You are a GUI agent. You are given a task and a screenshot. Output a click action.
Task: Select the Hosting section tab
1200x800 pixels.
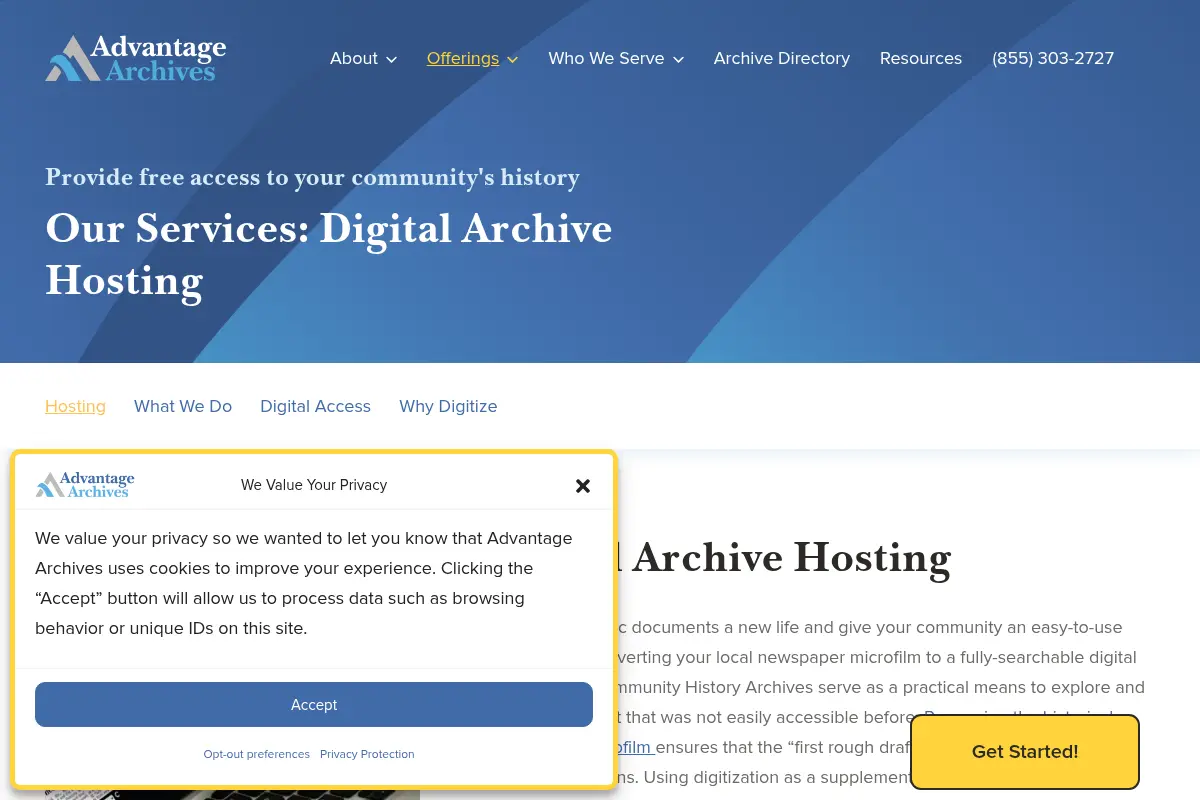click(75, 406)
